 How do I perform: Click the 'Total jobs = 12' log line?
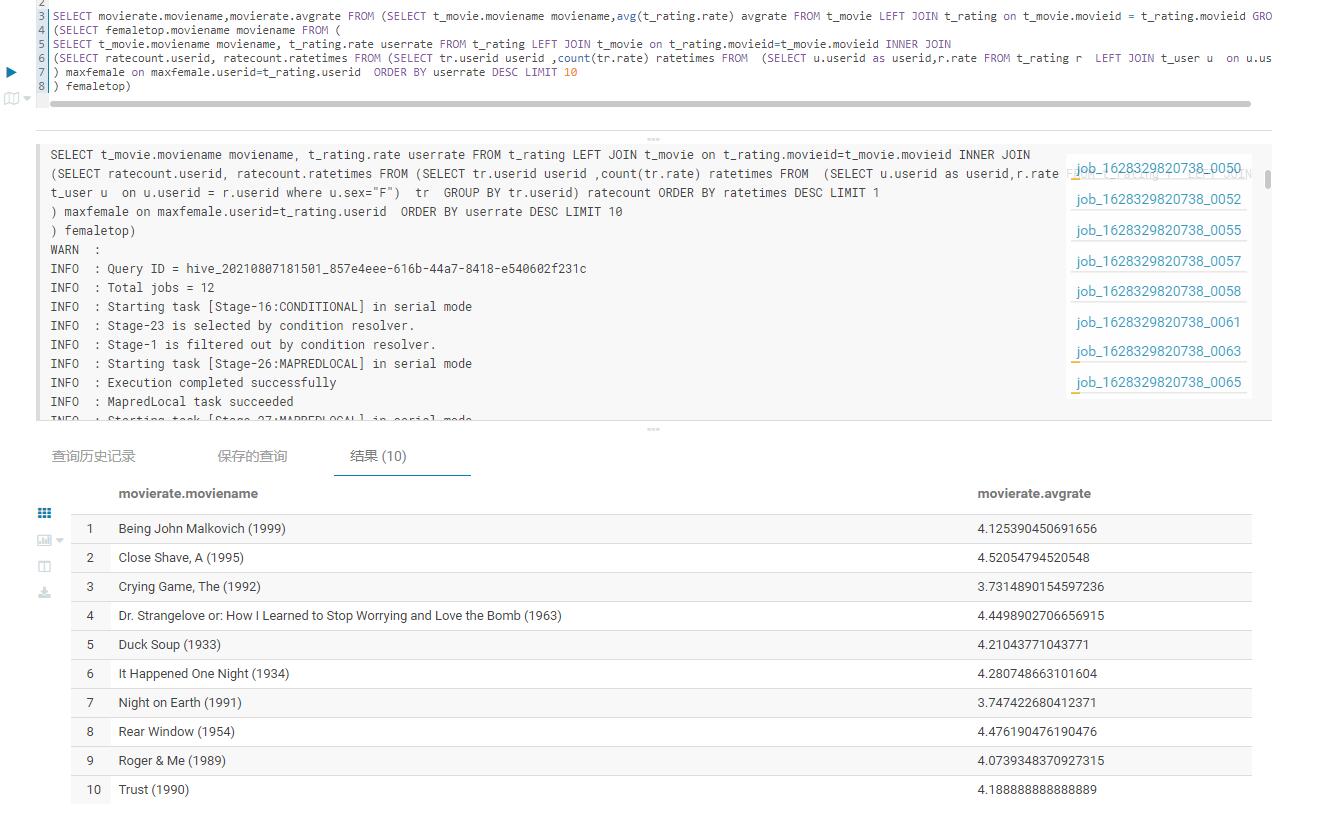point(132,287)
